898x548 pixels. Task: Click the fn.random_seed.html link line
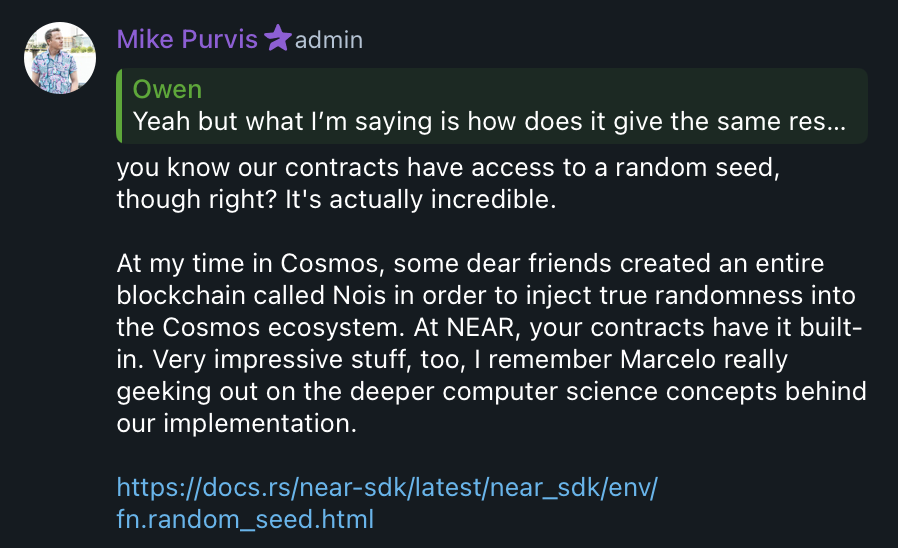[x=245, y=519]
